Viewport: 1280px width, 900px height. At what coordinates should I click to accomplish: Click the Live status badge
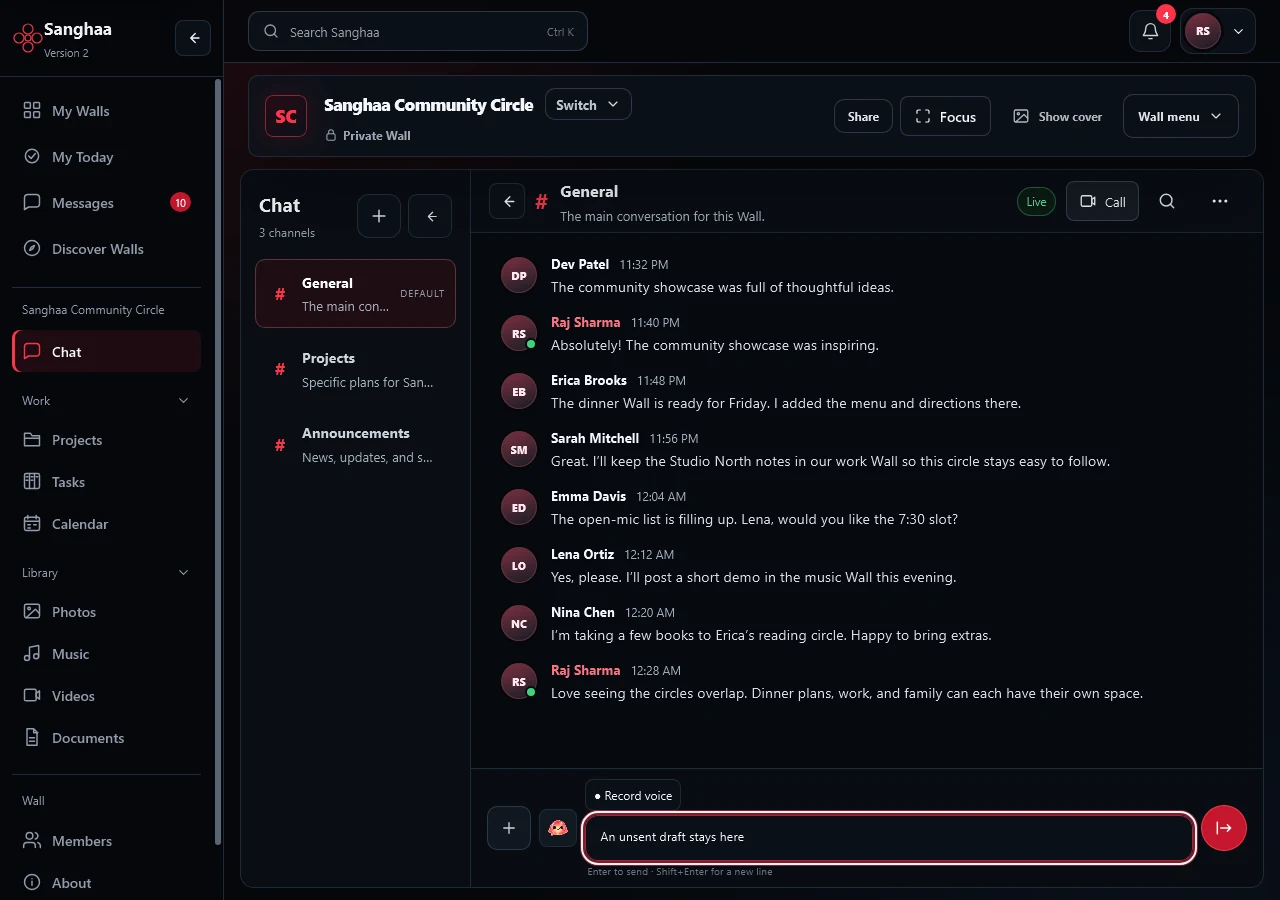pyautogui.click(x=1036, y=201)
